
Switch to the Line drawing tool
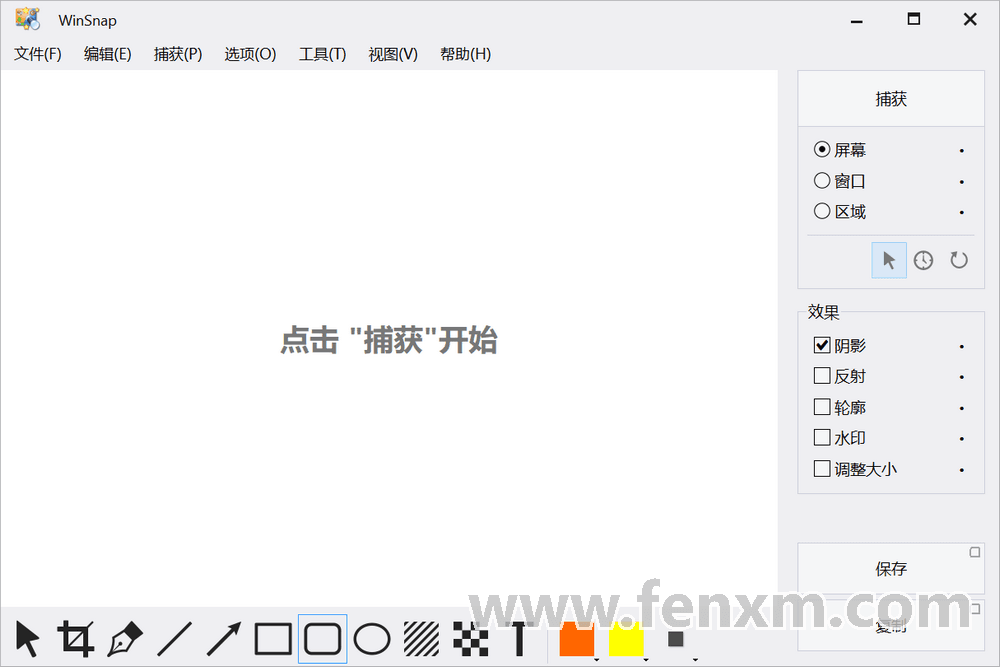(174, 638)
